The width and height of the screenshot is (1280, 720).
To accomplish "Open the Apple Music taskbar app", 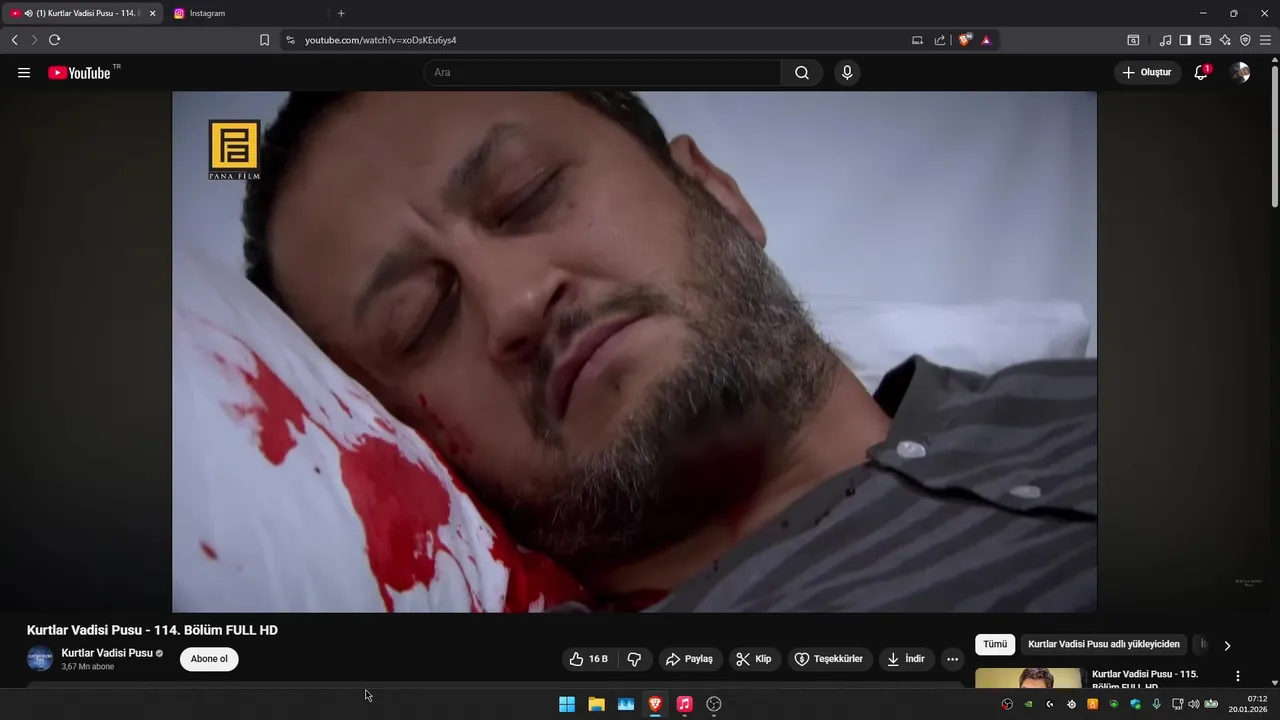I will [x=684, y=704].
